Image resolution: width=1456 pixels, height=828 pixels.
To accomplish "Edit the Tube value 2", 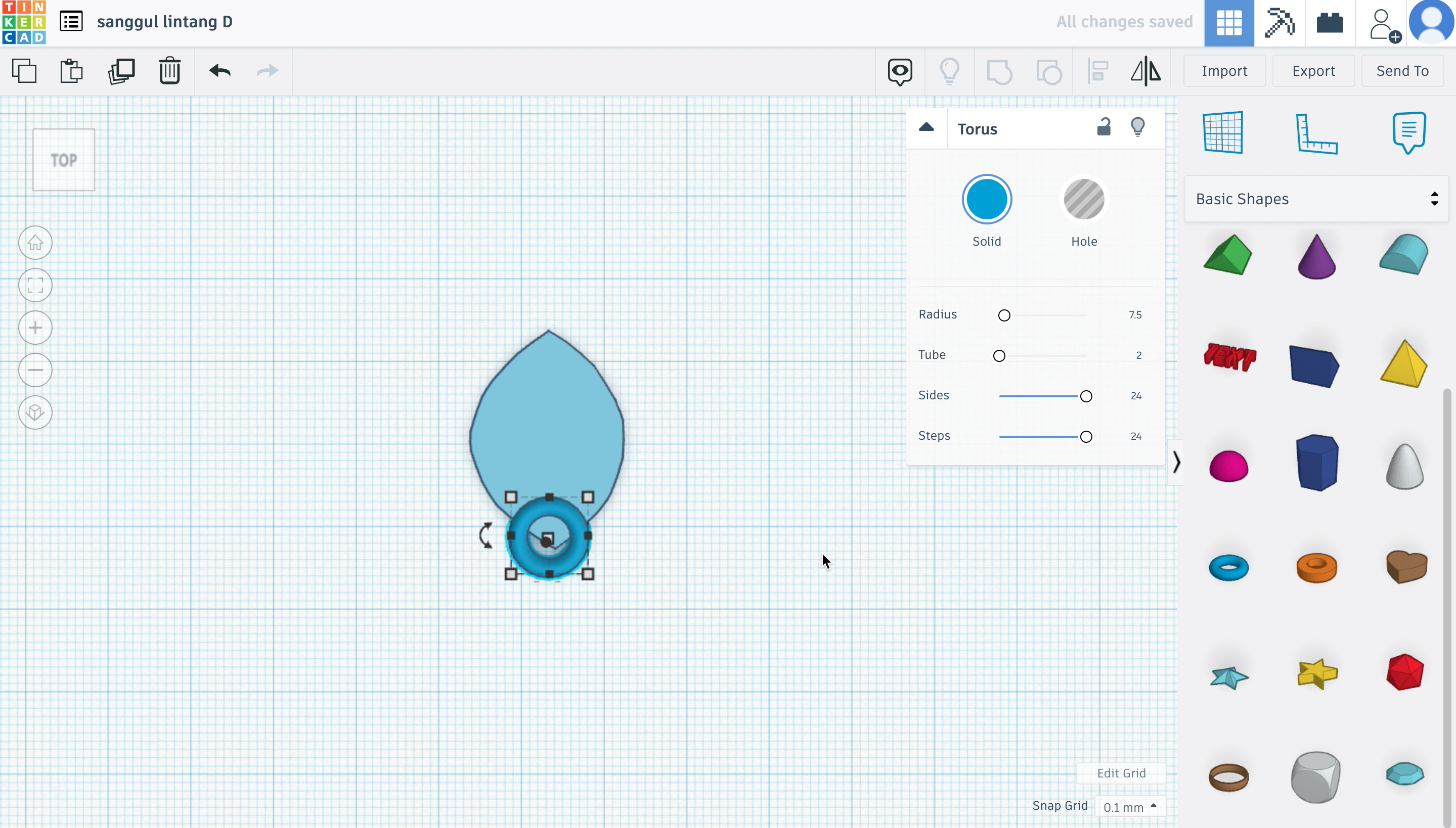I will 1138,355.
